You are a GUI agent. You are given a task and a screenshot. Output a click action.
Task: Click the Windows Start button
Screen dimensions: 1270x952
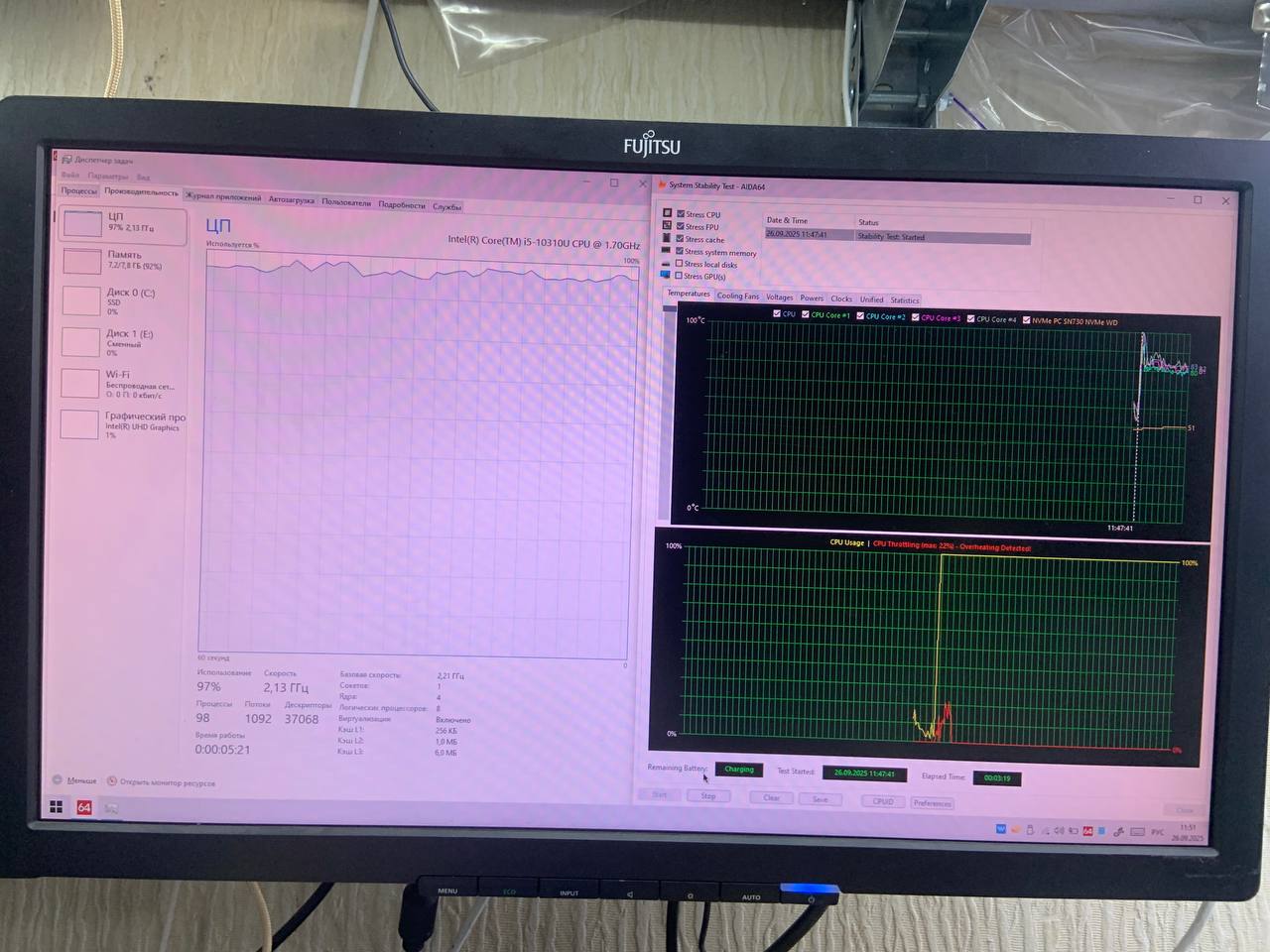pos(57,807)
